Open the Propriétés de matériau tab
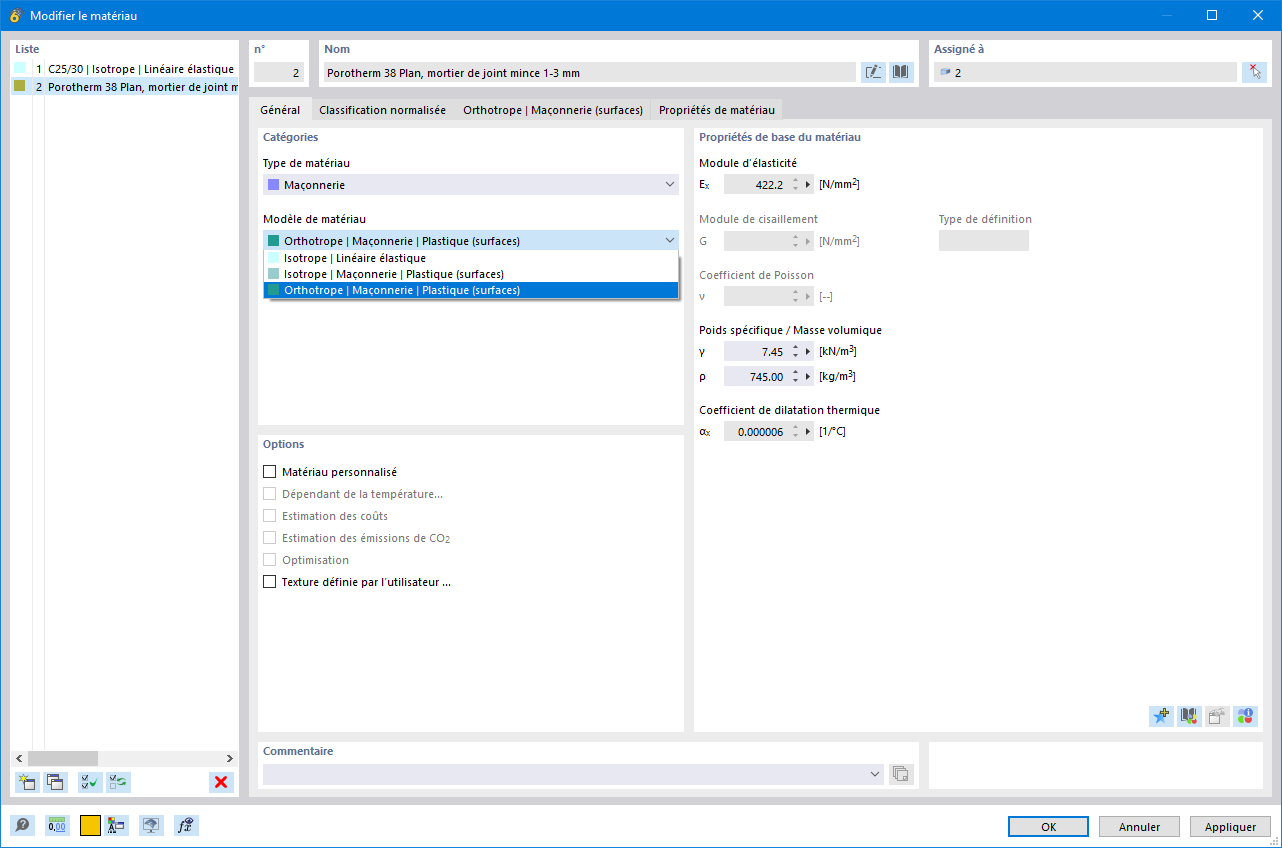 click(717, 110)
